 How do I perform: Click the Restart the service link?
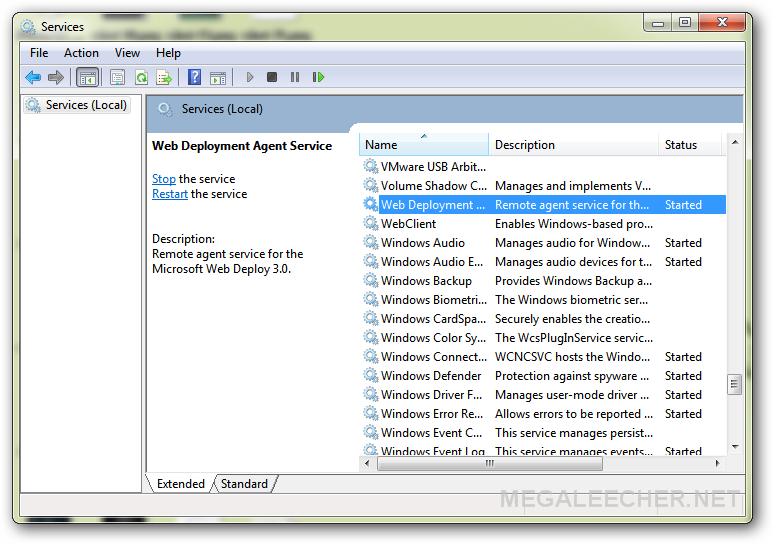tap(170, 194)
